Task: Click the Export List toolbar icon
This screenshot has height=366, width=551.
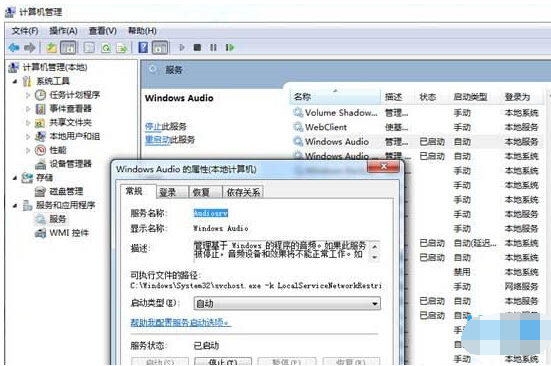Action: click(x=122, y=47)
